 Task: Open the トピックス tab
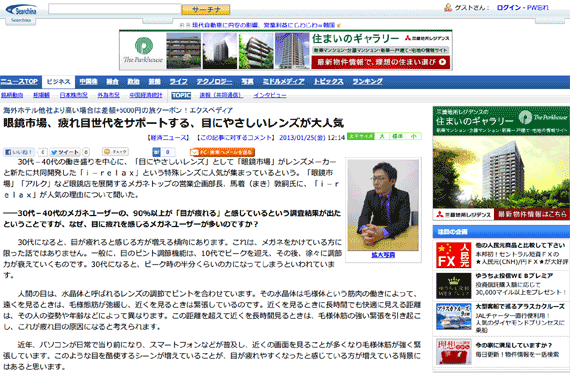click(329, 82)
